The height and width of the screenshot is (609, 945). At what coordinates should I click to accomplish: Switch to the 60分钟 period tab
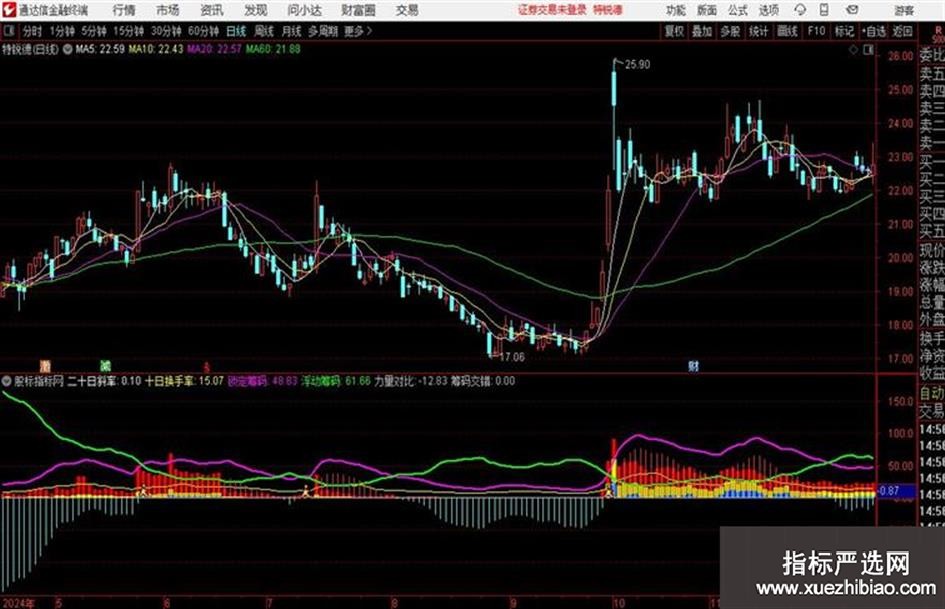pos(204,31)
